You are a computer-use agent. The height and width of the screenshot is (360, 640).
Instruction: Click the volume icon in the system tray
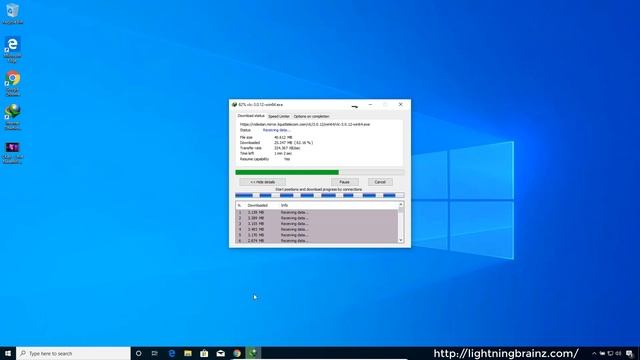click(618, 354)
